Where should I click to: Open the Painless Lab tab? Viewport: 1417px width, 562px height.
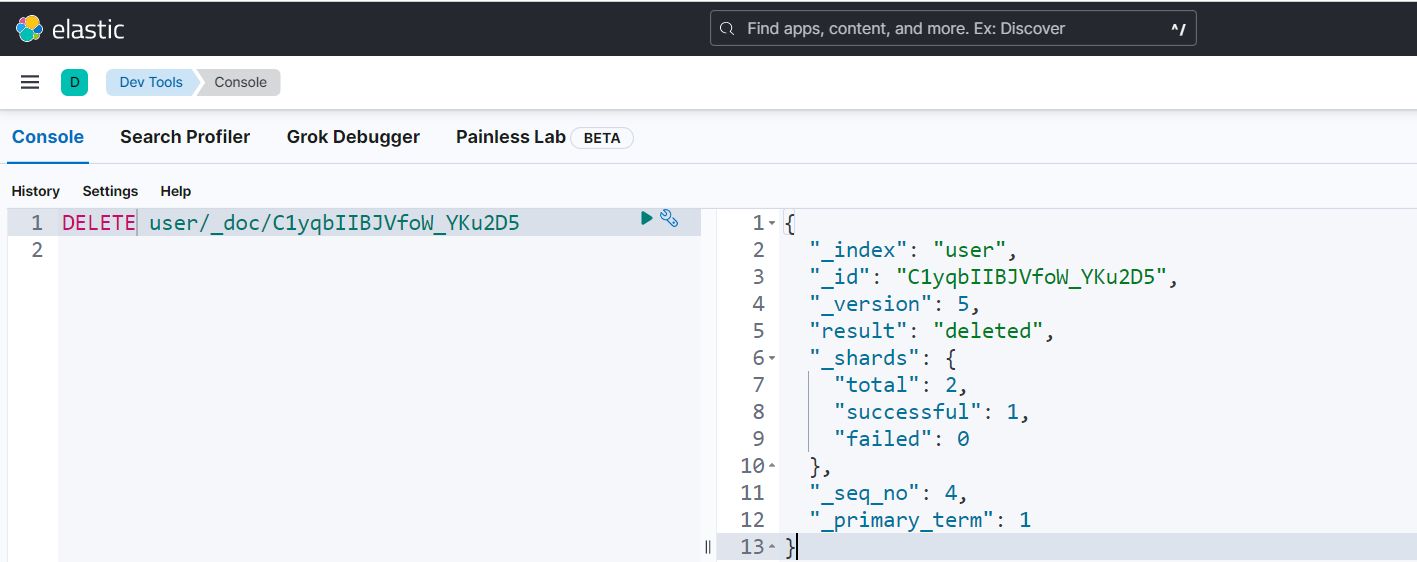pyautogui.click(x=511, y=137)
